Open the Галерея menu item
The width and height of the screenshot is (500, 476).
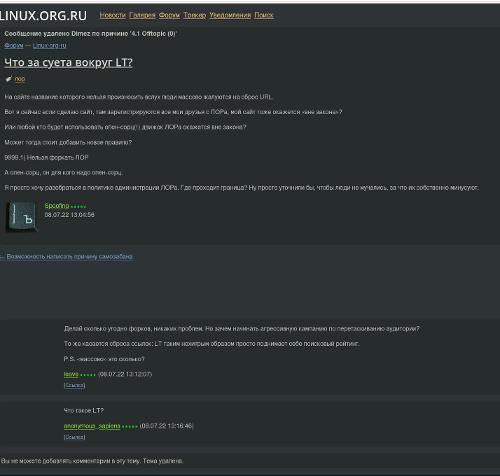pos(142,15)
